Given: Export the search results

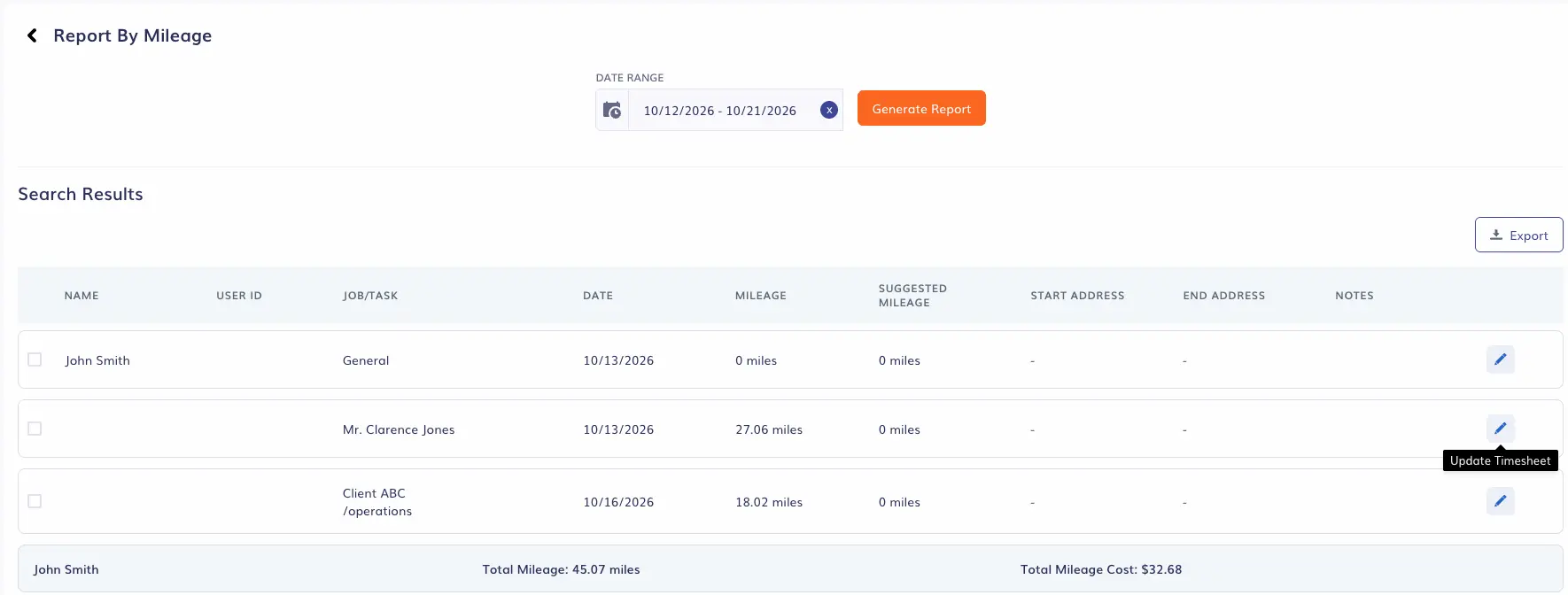Looking at the screenshot, I should click(x=1518, y=235).
